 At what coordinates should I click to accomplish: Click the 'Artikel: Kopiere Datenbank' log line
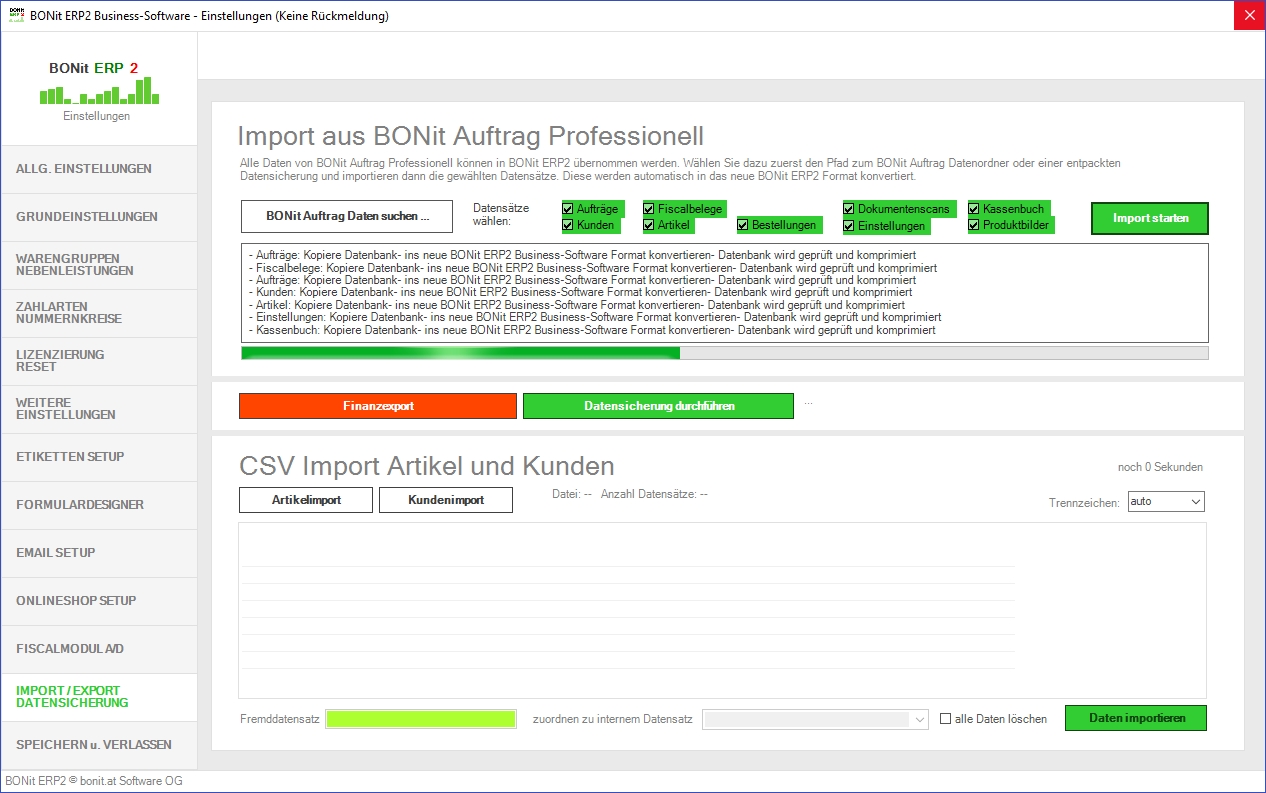pos(576,305)
